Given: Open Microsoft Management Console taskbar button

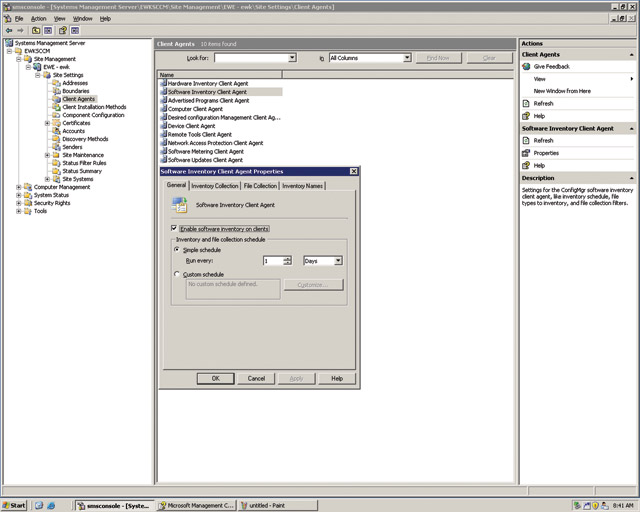Looking at the screenshot, I should tap(196, 505).
